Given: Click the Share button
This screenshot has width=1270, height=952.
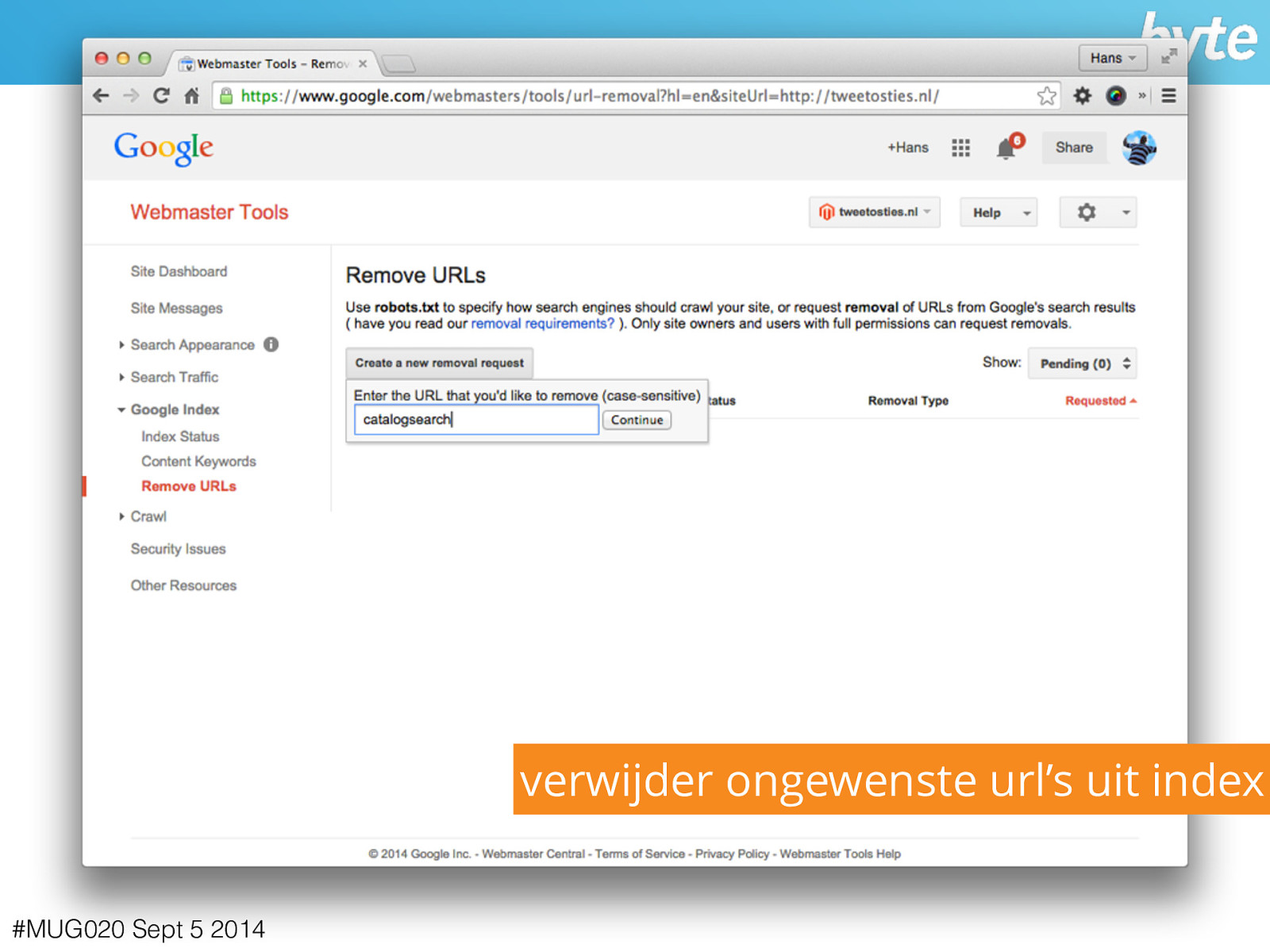Looking at the screenshot, I should (x=1074, y=148).
